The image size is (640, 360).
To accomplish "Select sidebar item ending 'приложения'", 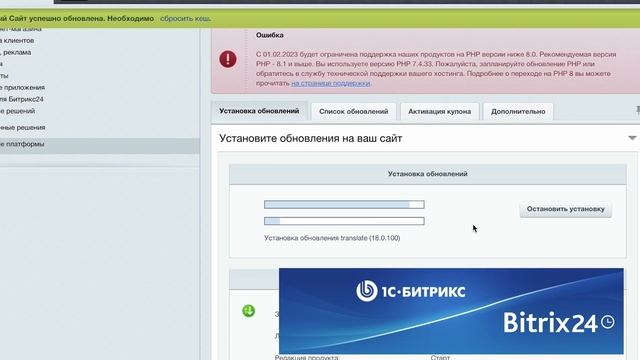I will (x=22, y=87).
